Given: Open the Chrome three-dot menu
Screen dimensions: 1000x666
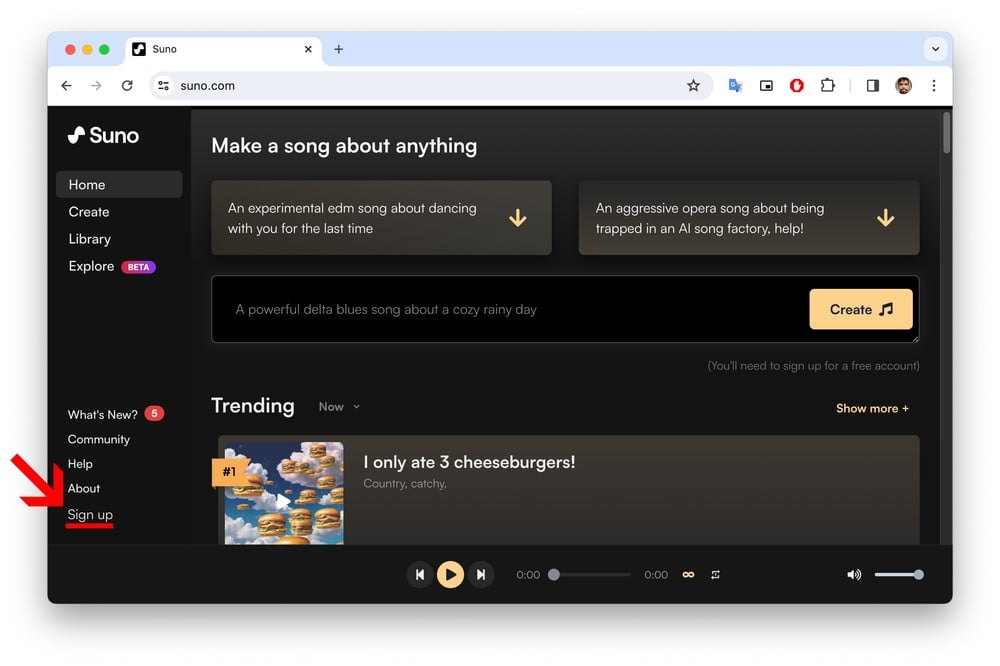Looking at the screenshot, I should click(934, 86).
